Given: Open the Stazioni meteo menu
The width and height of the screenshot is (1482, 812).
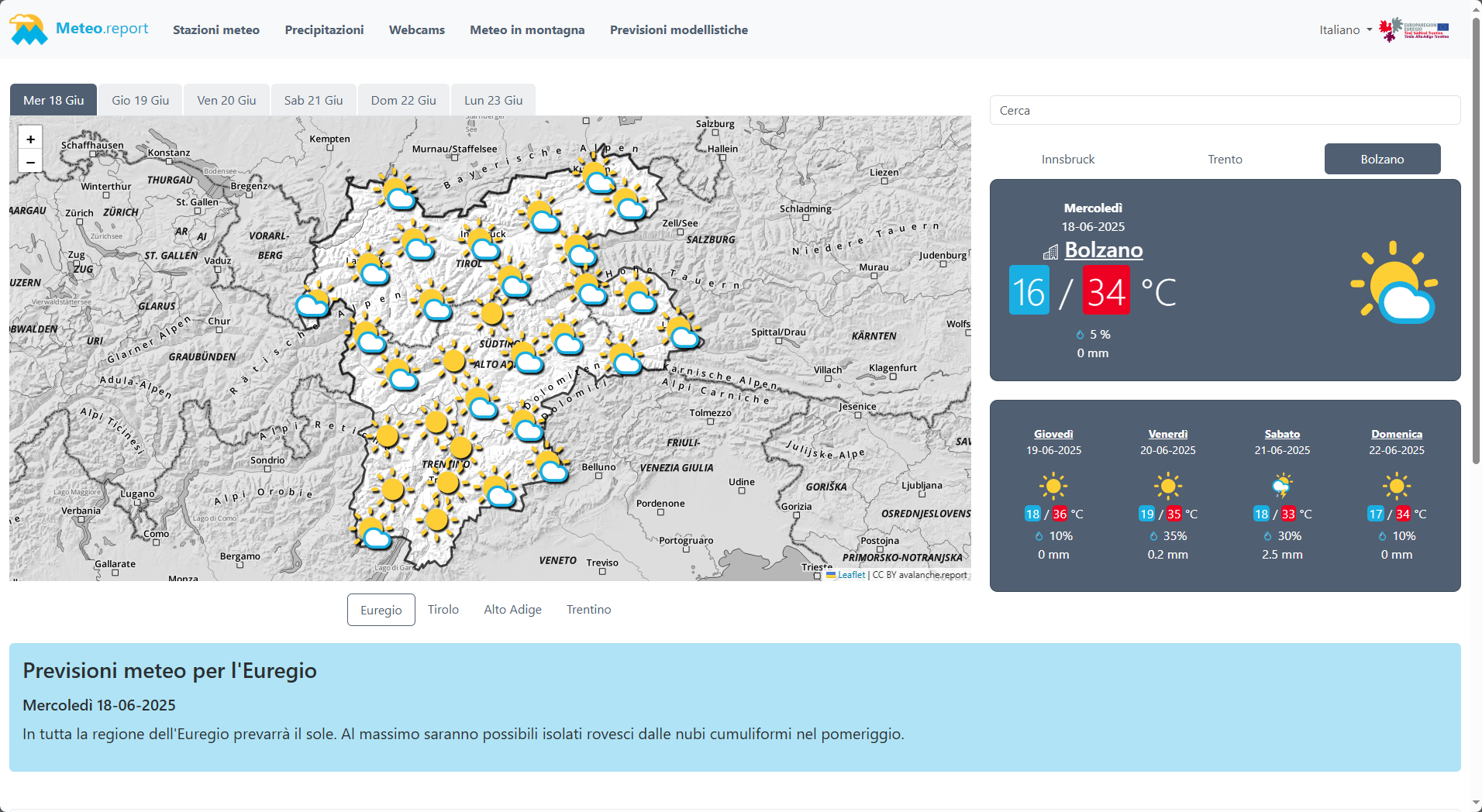Looking at the screenshot, I should 216,29.
